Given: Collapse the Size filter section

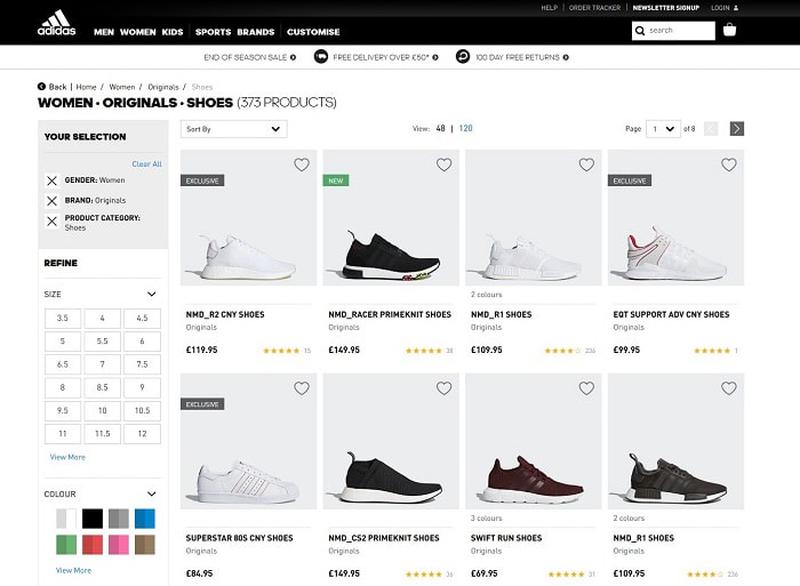Looking at the screenshot, I should [x=152, y=294].
